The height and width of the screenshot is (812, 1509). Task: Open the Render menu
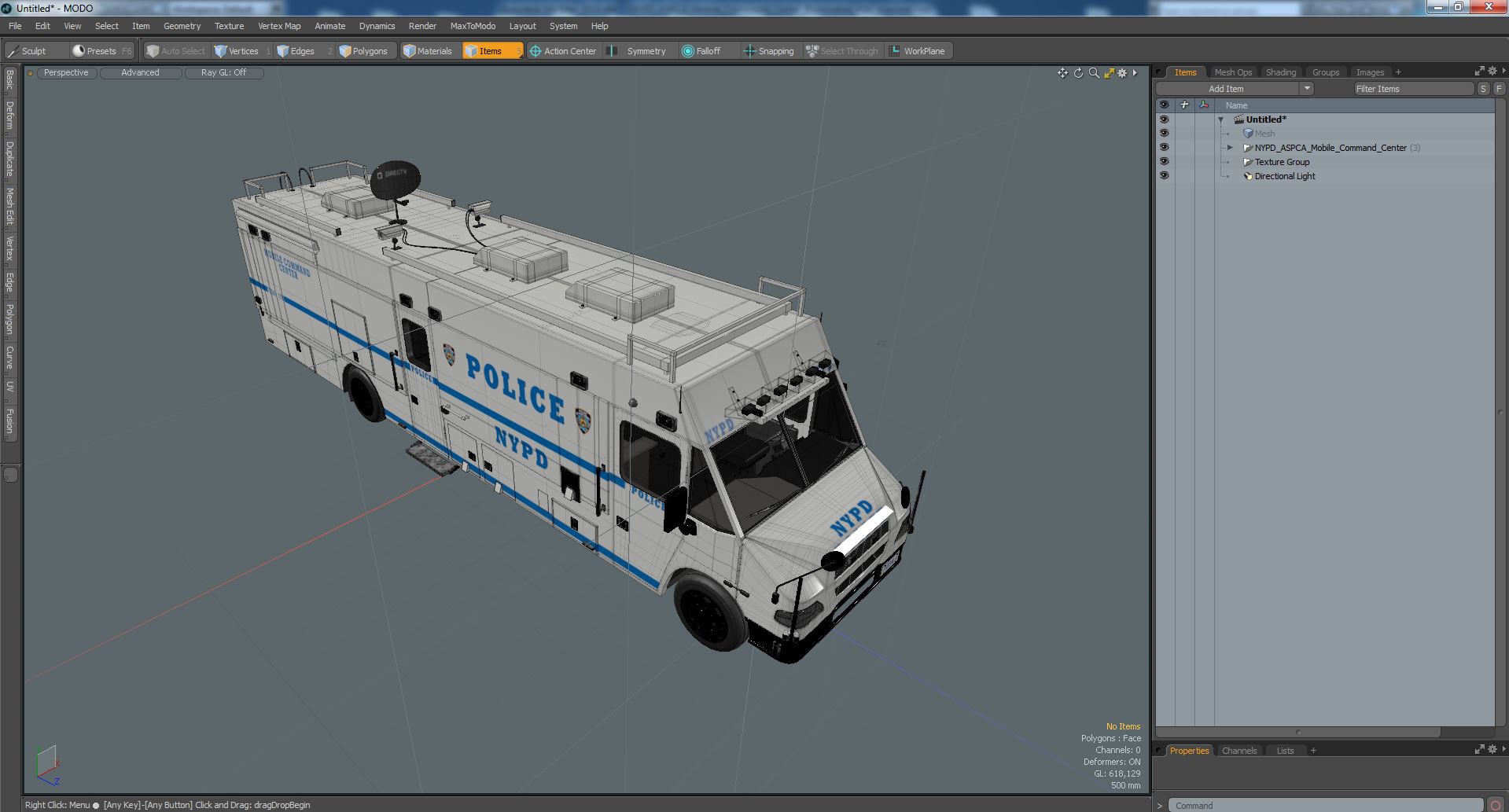(x=422, y=26)
